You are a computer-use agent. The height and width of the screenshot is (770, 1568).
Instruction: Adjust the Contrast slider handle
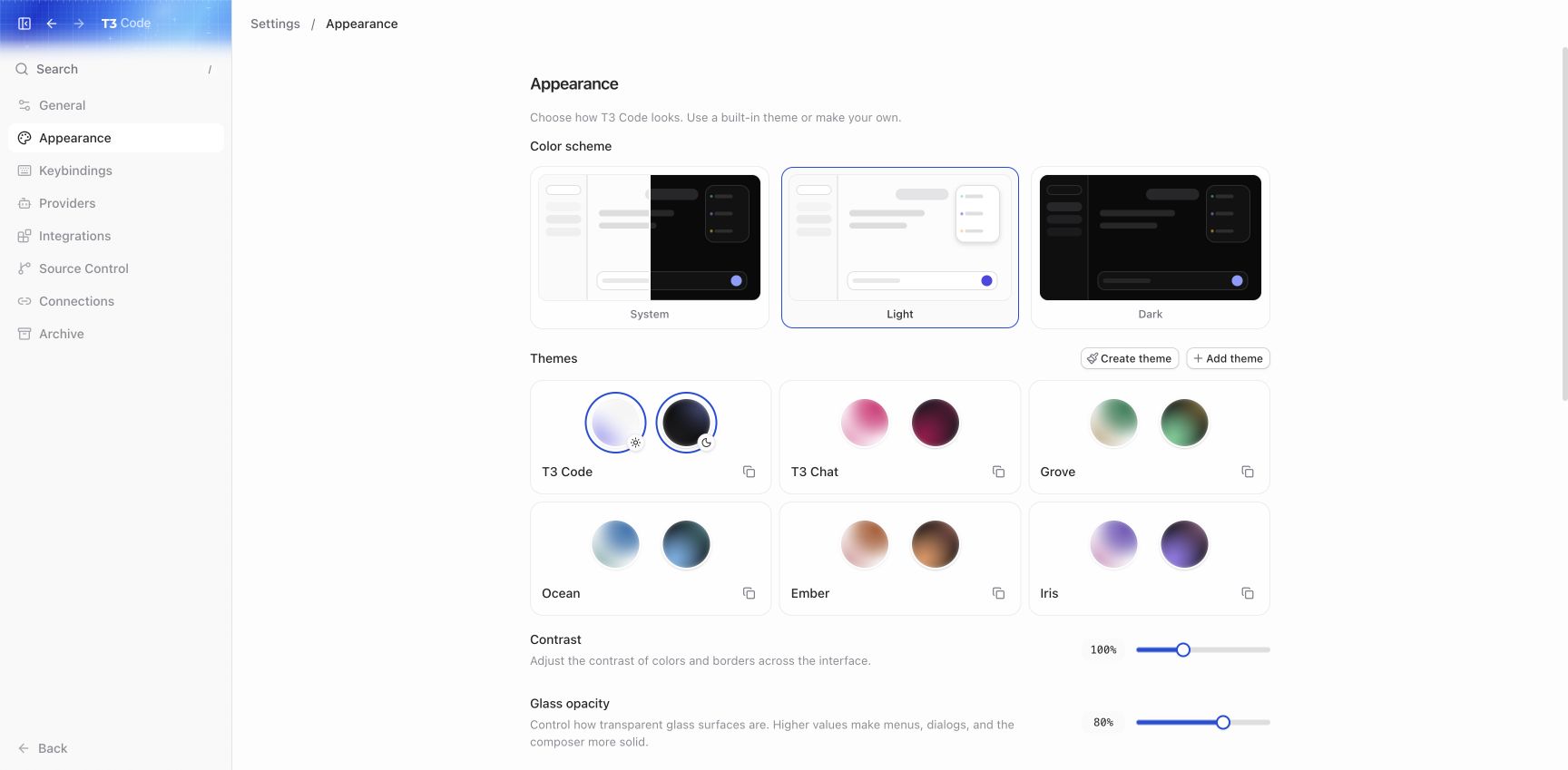pos(1183,650)
